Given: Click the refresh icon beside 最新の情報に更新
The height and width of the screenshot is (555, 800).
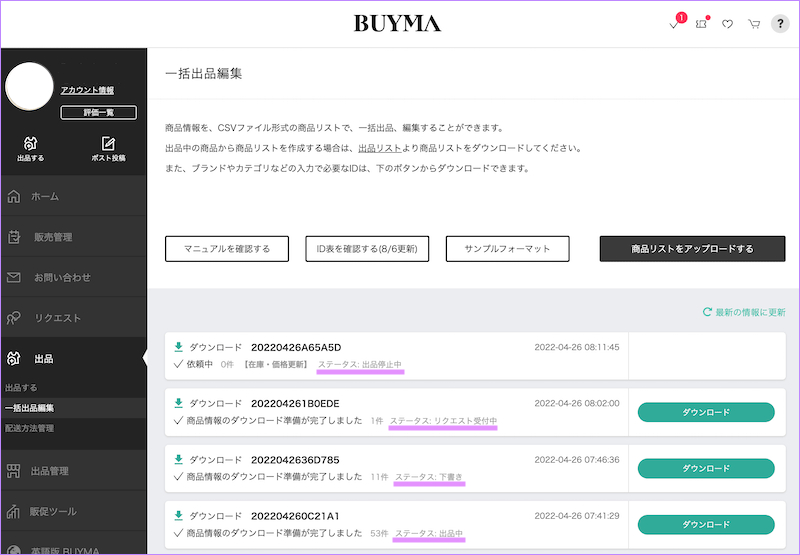Looking at the screenshot, I should 707,312.
